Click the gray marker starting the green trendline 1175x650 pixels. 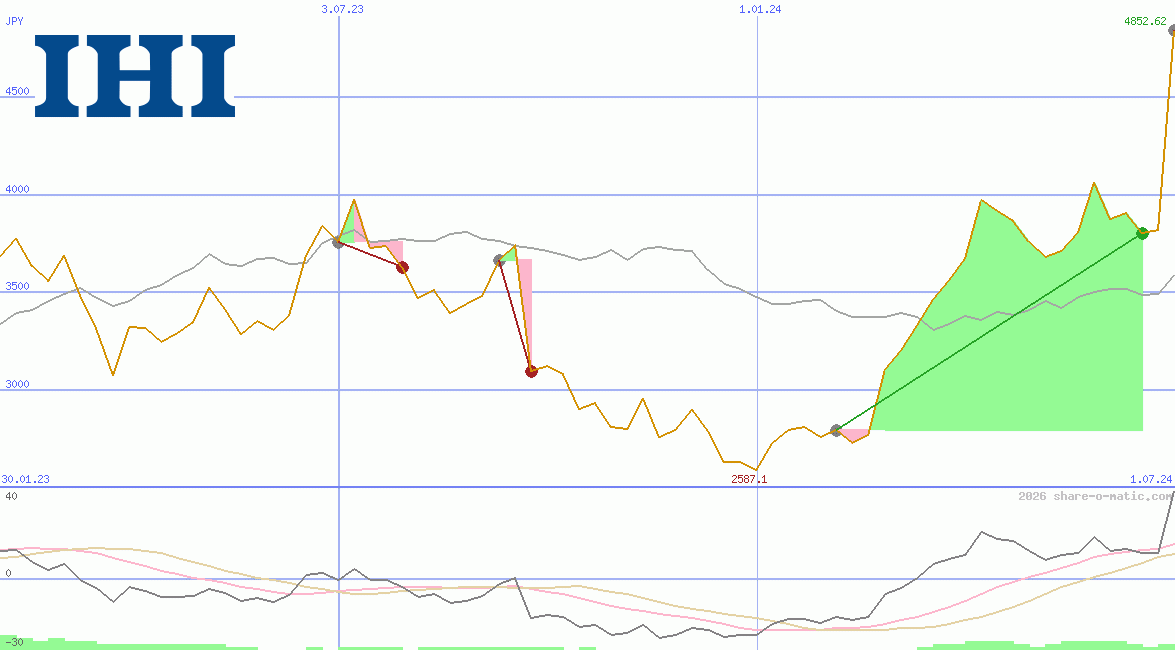click(835, 430)
